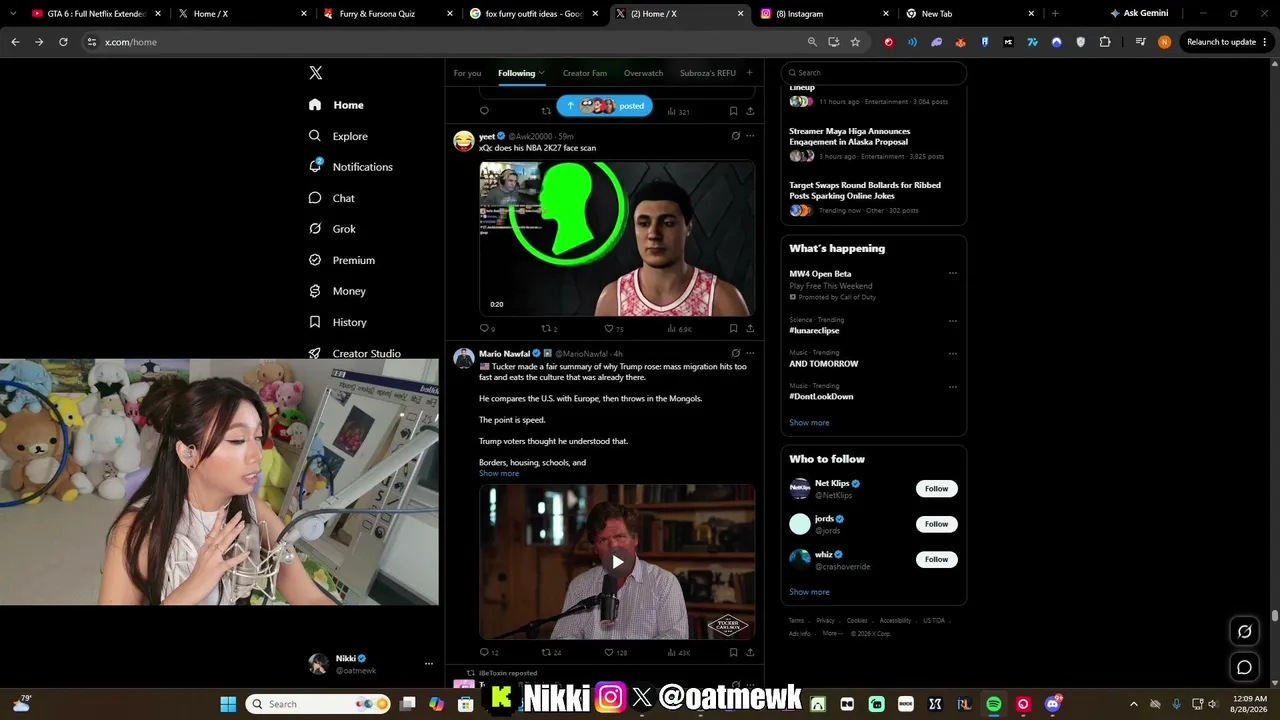The image size is (1280, 720).
Task: Click the new posts pill
Action: (x=604, y=106)
